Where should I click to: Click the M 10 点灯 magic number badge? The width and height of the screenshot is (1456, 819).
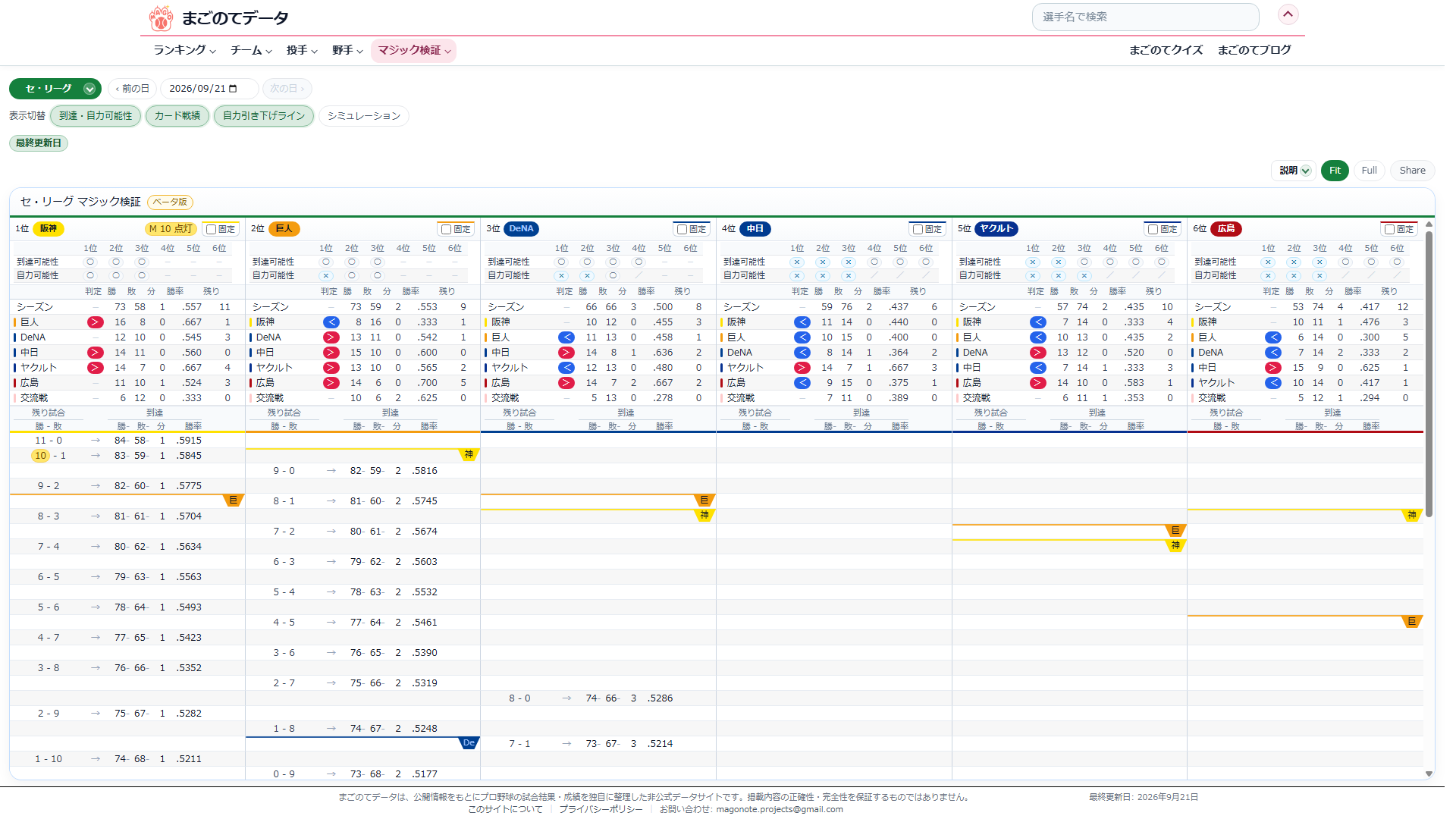(x=171, y=229)
